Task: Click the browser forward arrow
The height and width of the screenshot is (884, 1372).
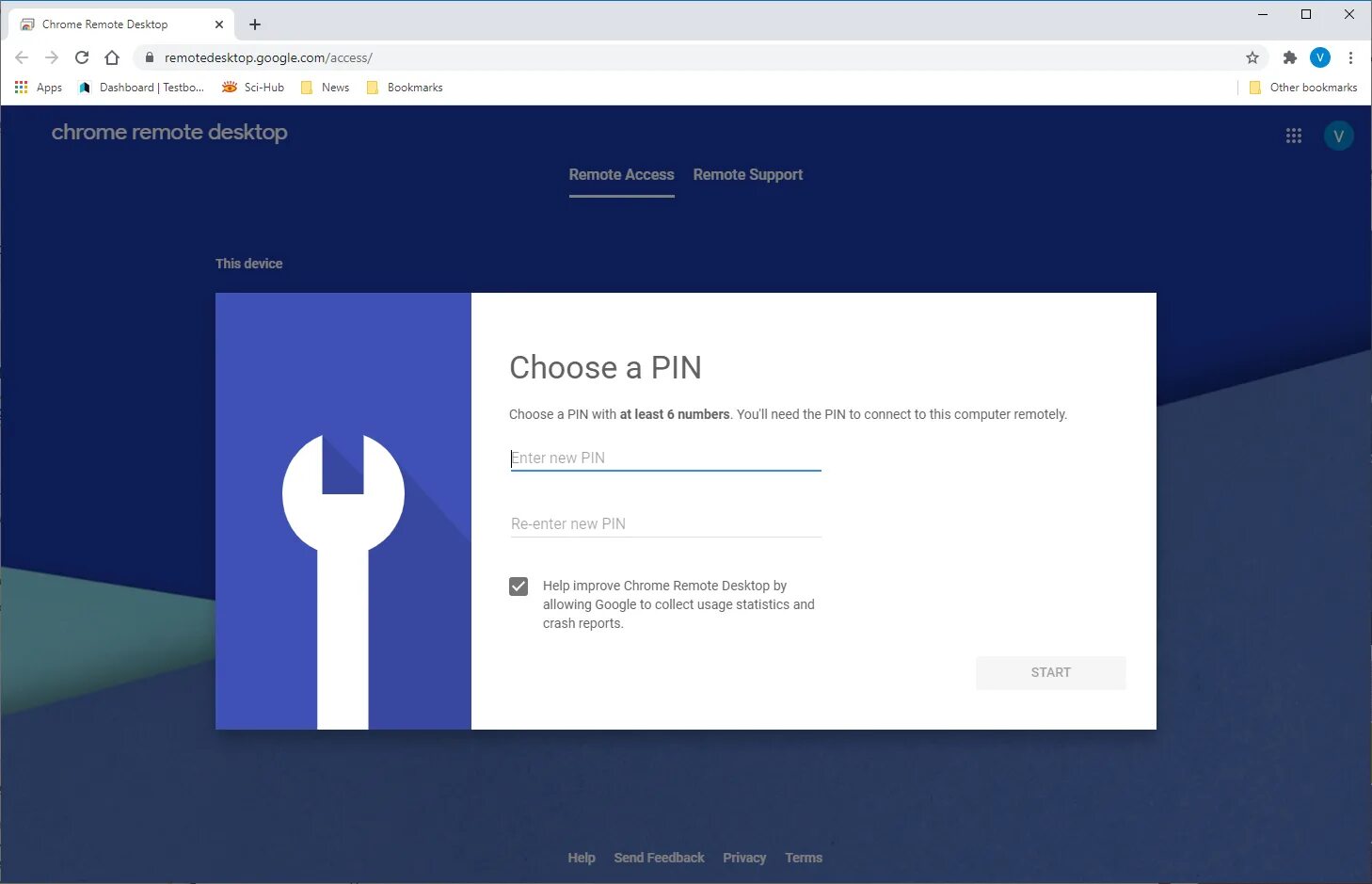Action: 52,57
